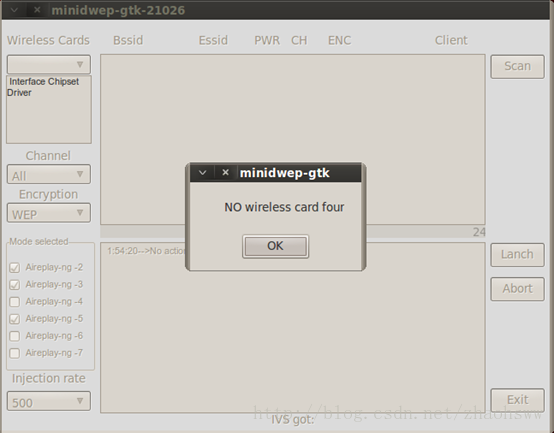Toggle the Aireplay-ng -5 checkbox

pyautogui.click(x=14, y=319)
